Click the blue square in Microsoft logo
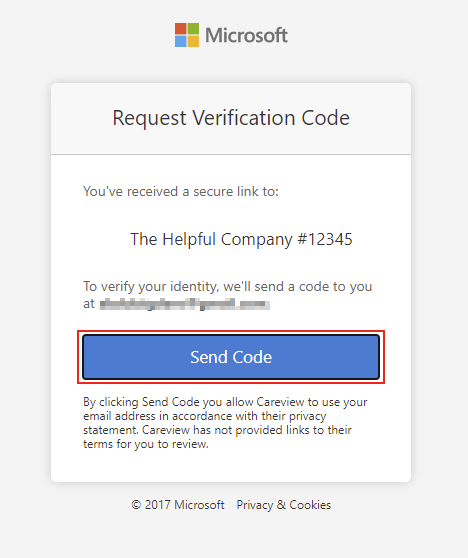 coord(180,41)
